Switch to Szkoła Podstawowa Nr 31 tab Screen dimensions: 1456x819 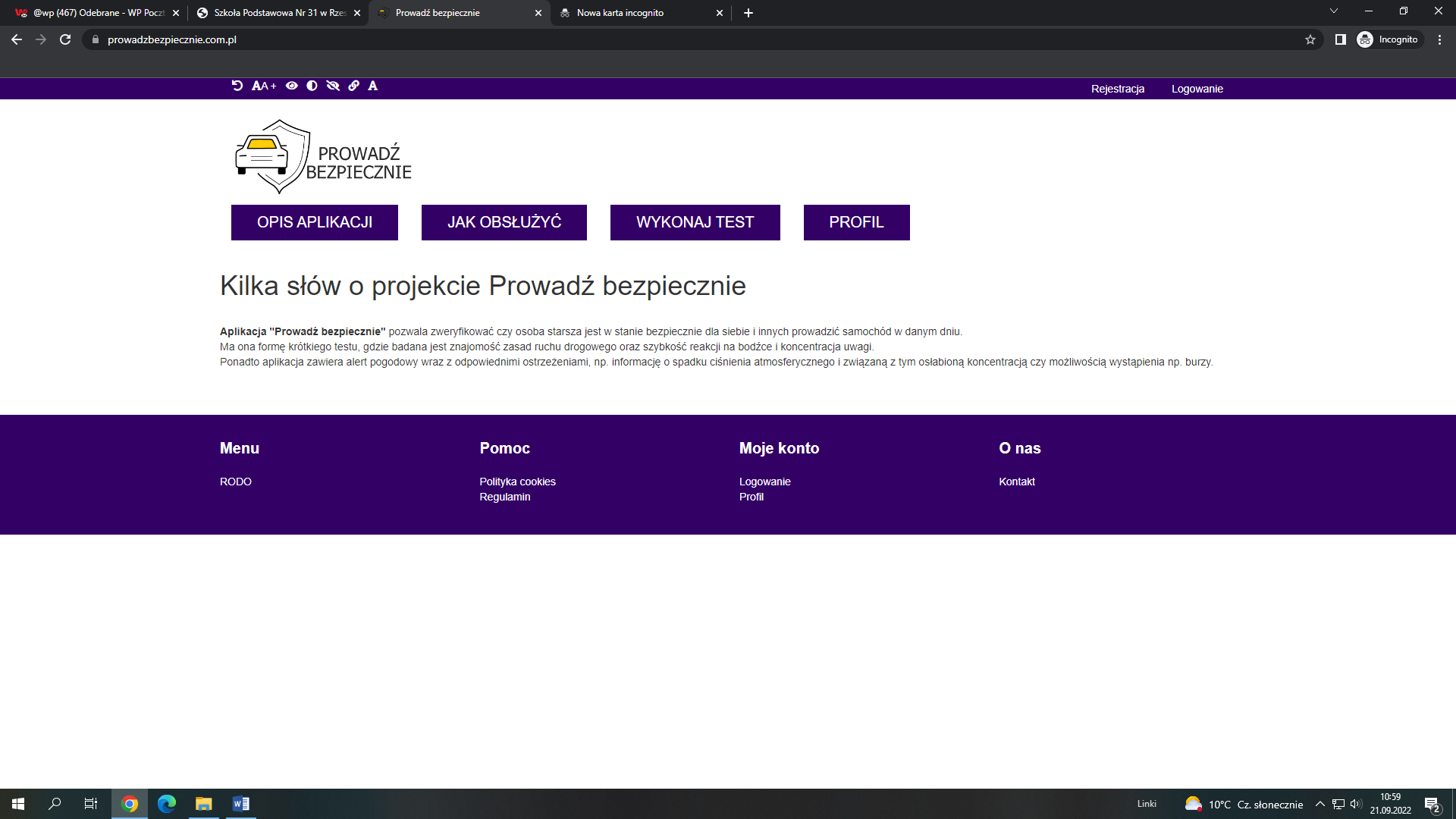coord(279,13)
